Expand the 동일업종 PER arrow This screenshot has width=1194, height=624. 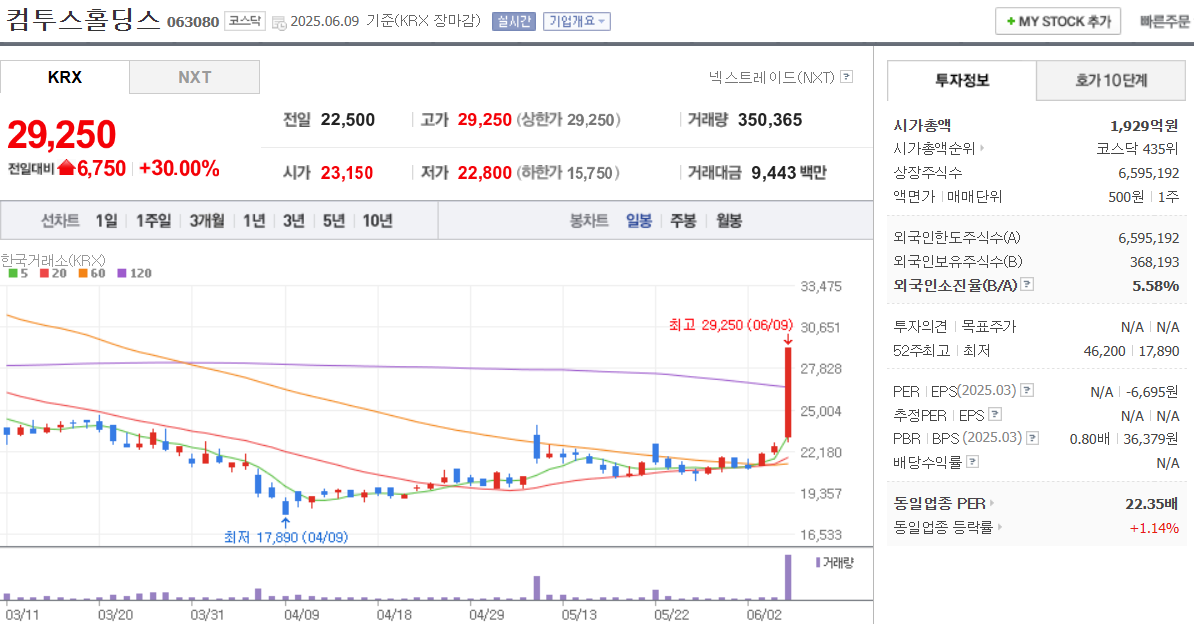point(991,504)
